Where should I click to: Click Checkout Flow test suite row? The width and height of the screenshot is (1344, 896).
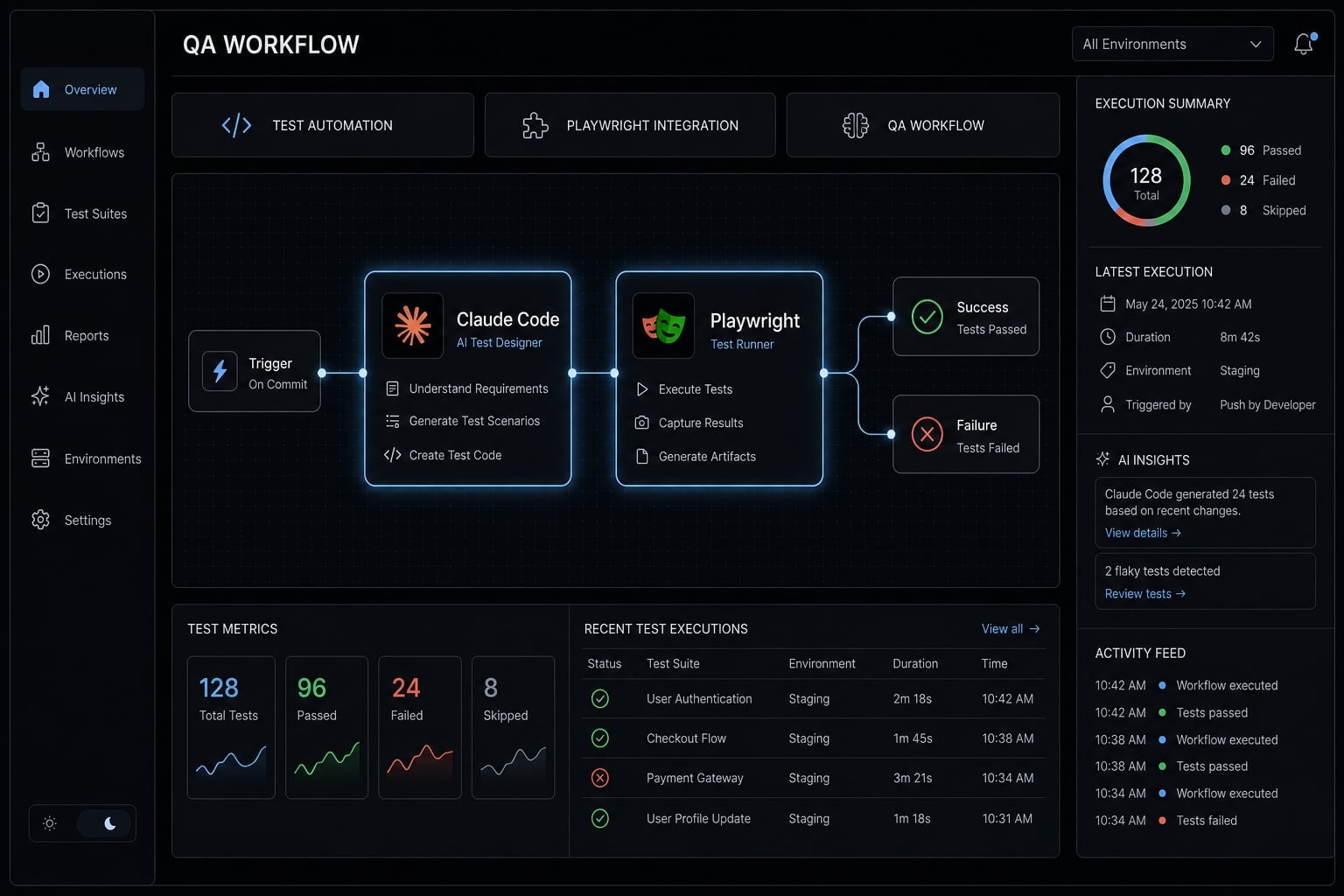[813, 738]
